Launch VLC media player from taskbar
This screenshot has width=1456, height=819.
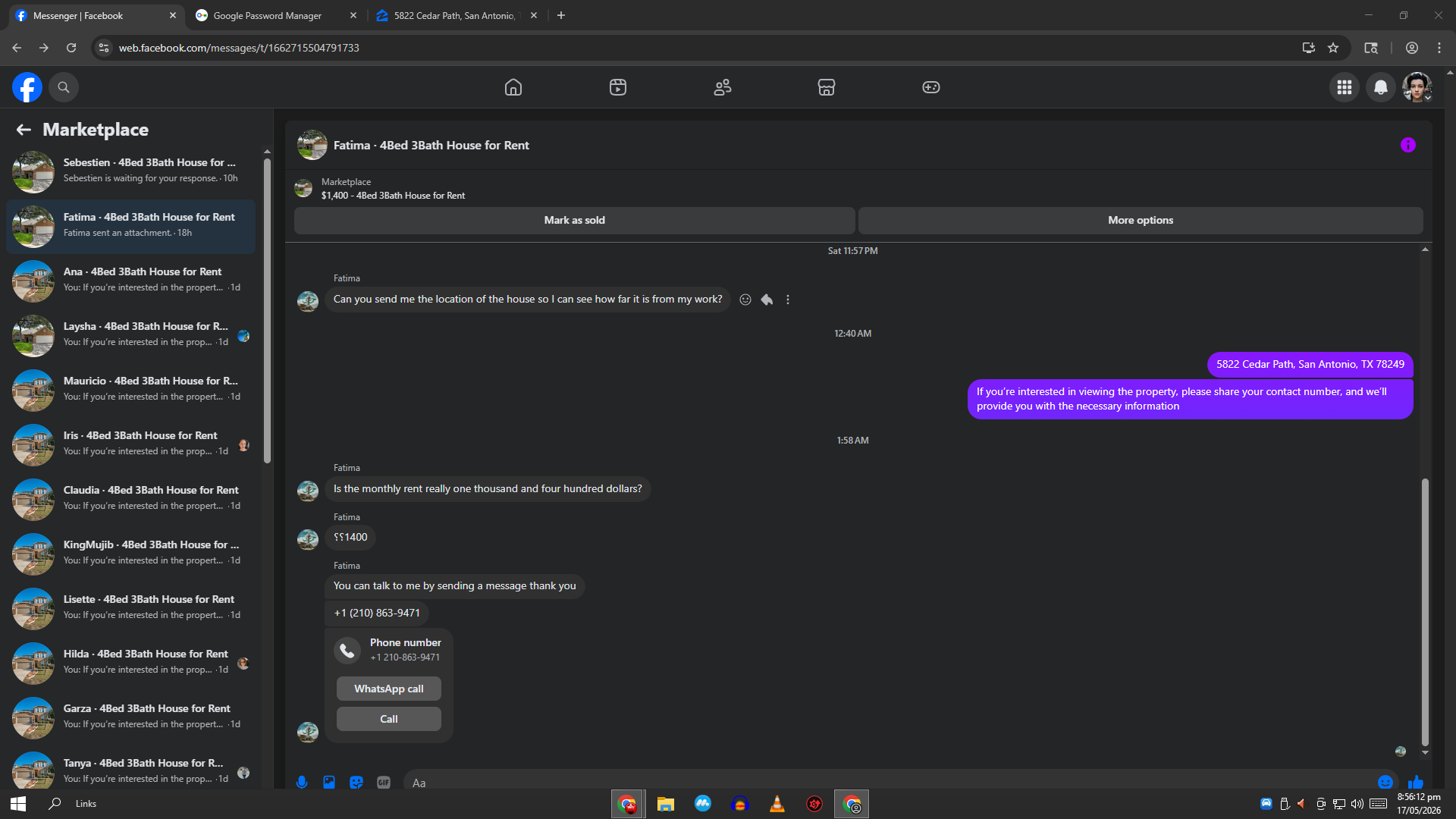tap(777, 804)
